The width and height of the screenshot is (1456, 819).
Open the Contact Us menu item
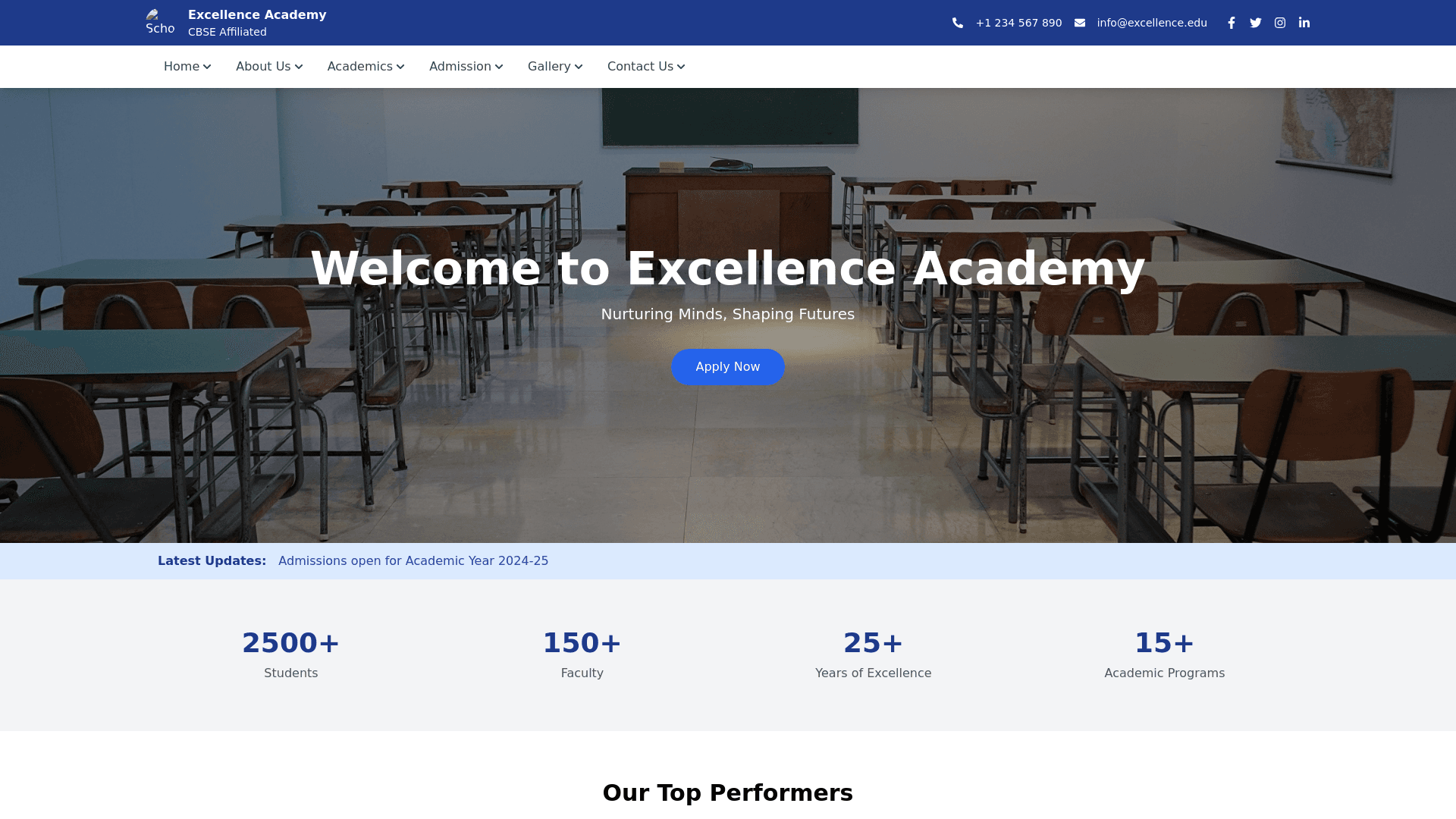point(646,67)
